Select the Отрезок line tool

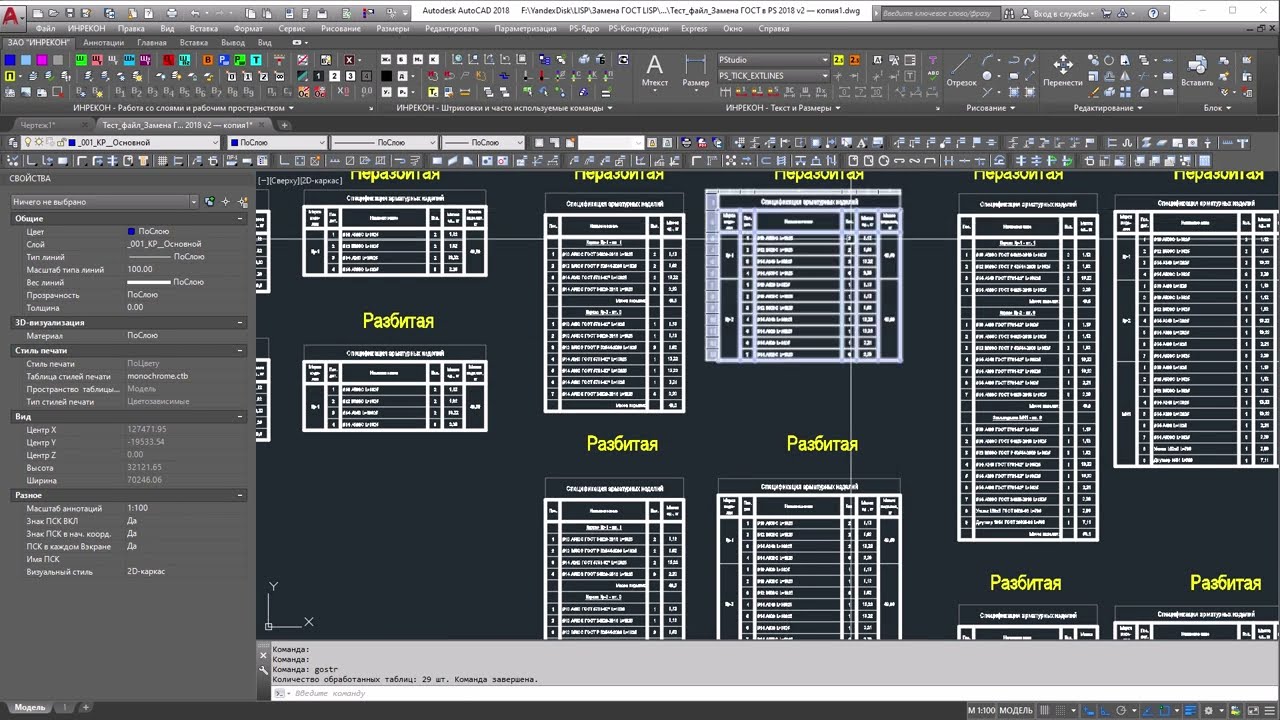(x=961, y=70)
